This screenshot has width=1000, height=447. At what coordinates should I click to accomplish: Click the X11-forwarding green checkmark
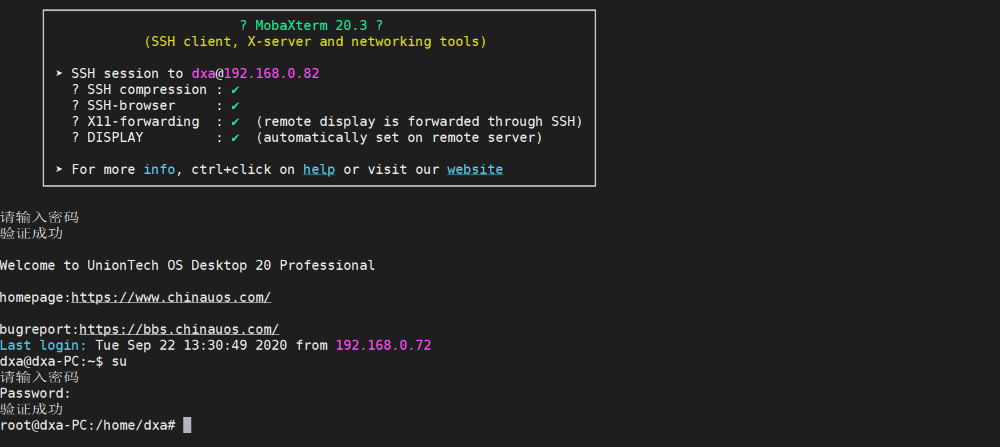click(x=235, y=122)
